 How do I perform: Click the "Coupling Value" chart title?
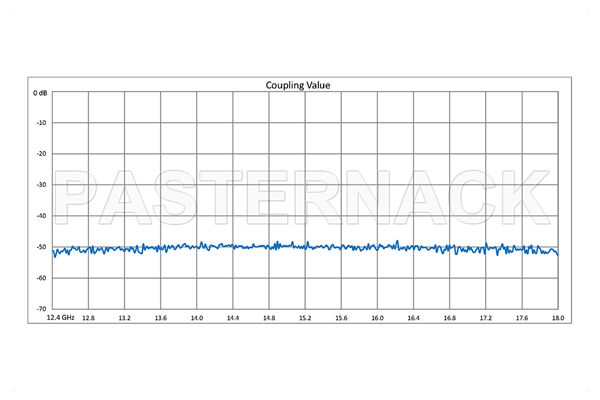(298, 85)
